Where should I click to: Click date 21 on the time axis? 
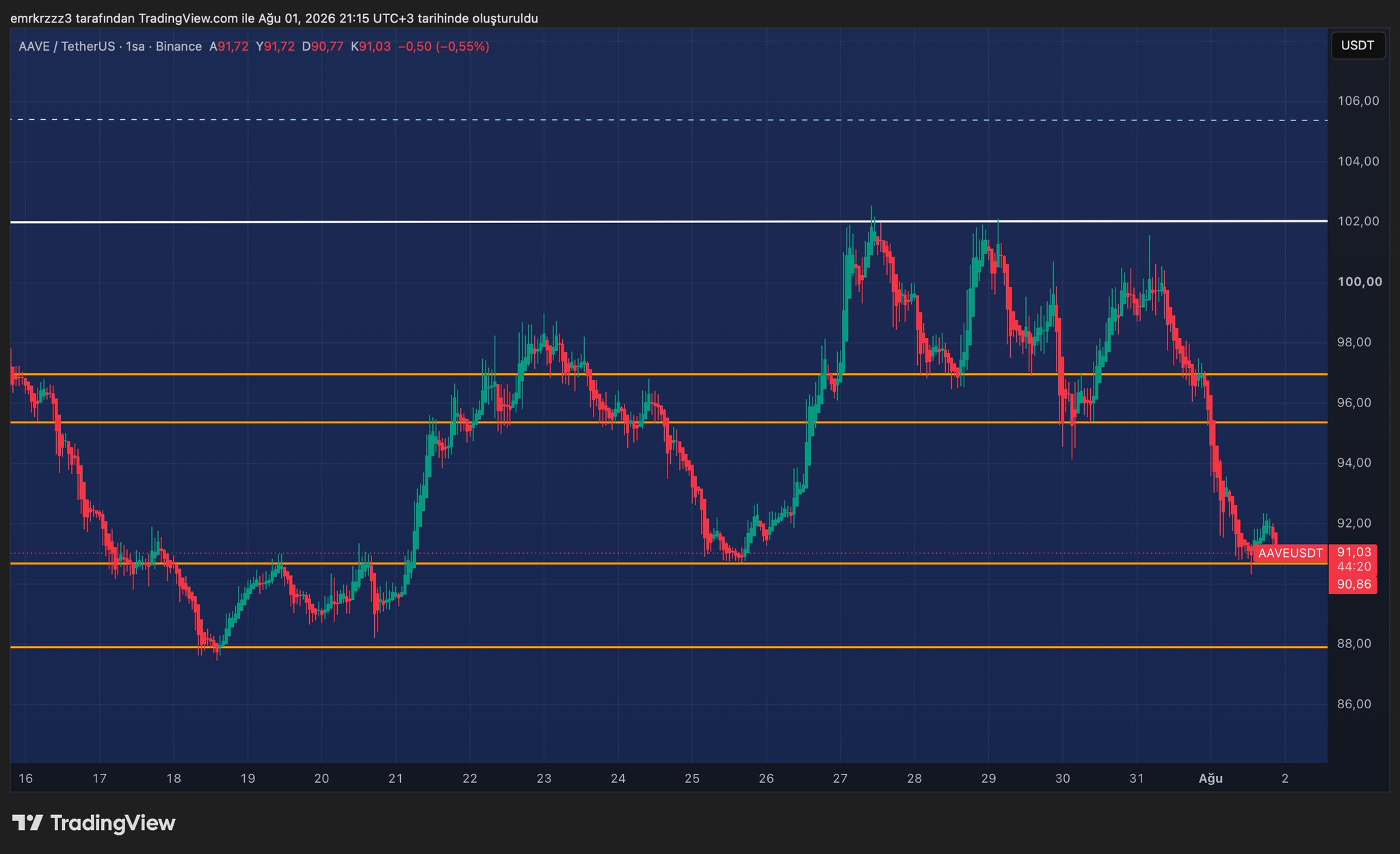tap(395, 778)
